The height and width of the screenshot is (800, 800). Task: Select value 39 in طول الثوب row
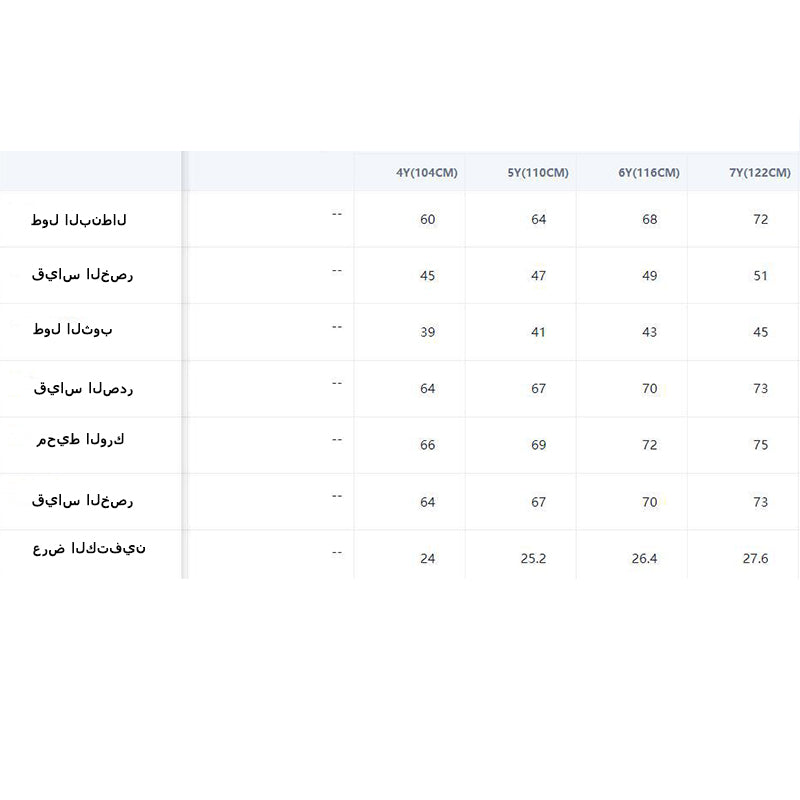tap(428, 332)
